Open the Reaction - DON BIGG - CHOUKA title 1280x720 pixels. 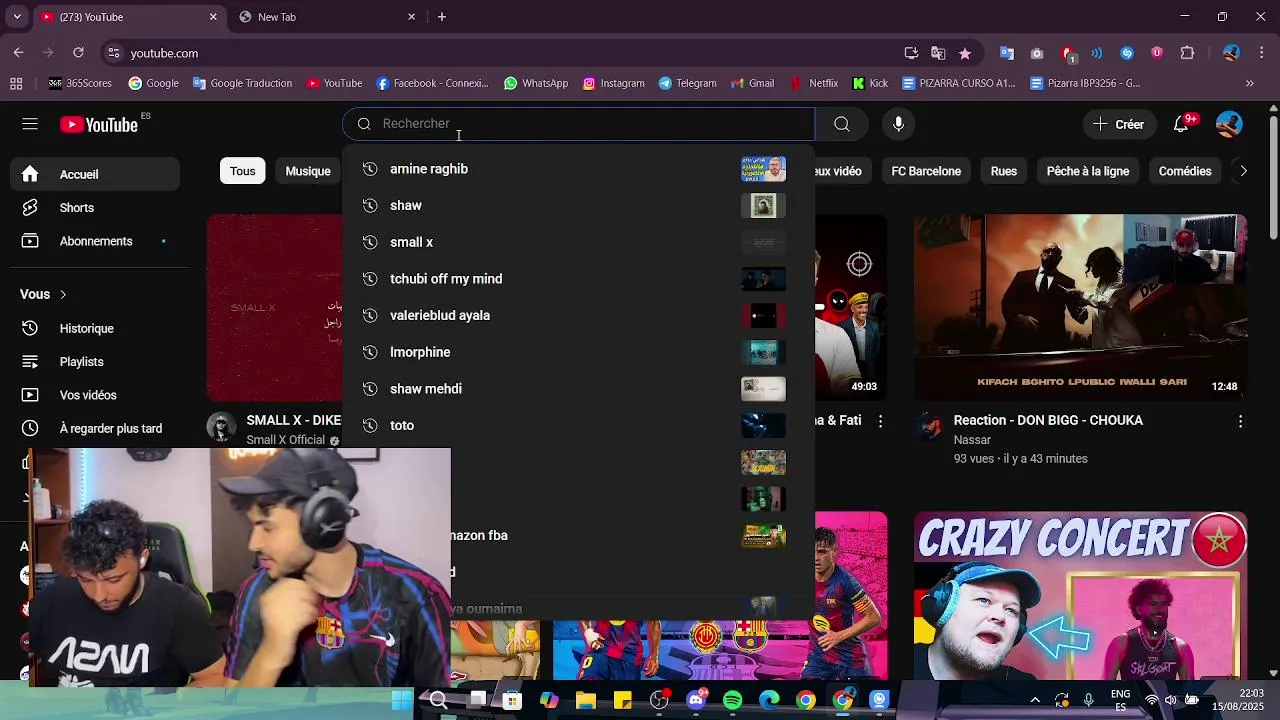[1048, 421]
